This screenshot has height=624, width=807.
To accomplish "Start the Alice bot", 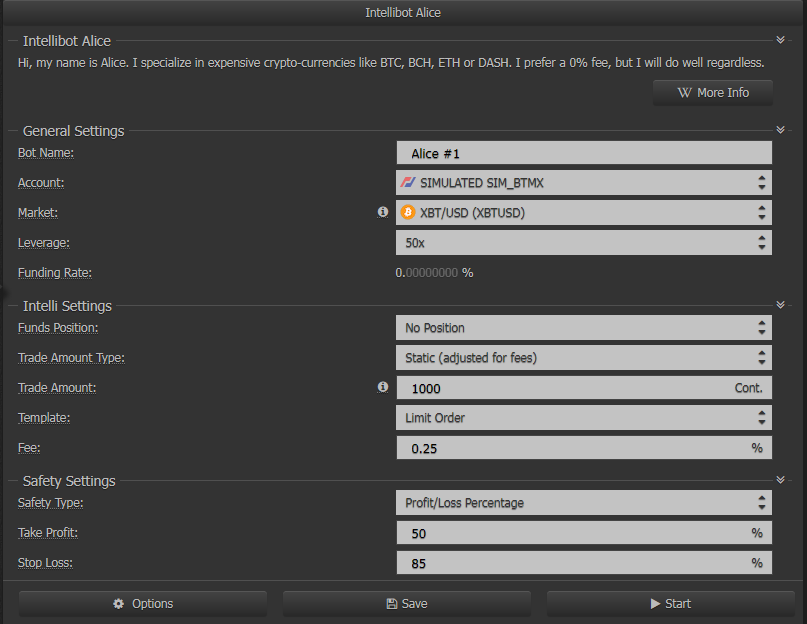I will (x=671, y=603).
